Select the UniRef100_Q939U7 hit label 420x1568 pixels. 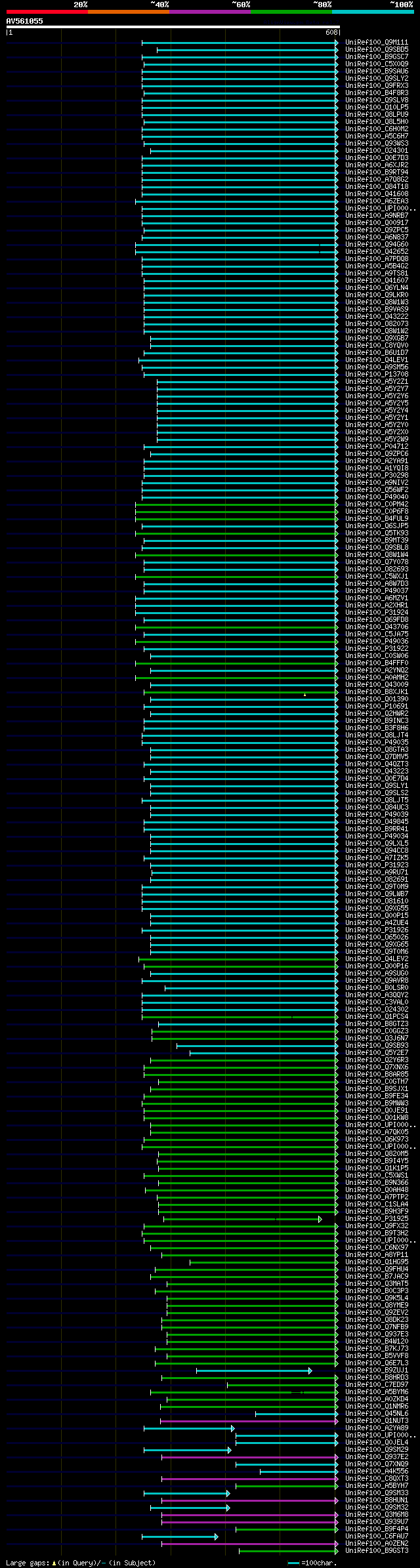pyautogui.click(x=377, y=1521)
